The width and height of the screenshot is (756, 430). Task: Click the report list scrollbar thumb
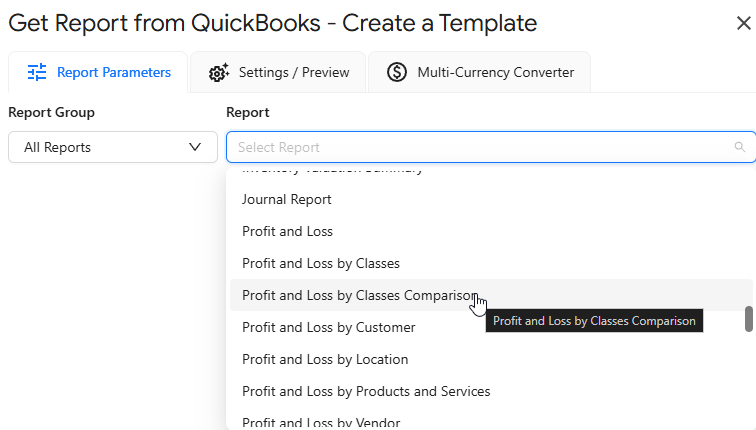coord(748,319)
